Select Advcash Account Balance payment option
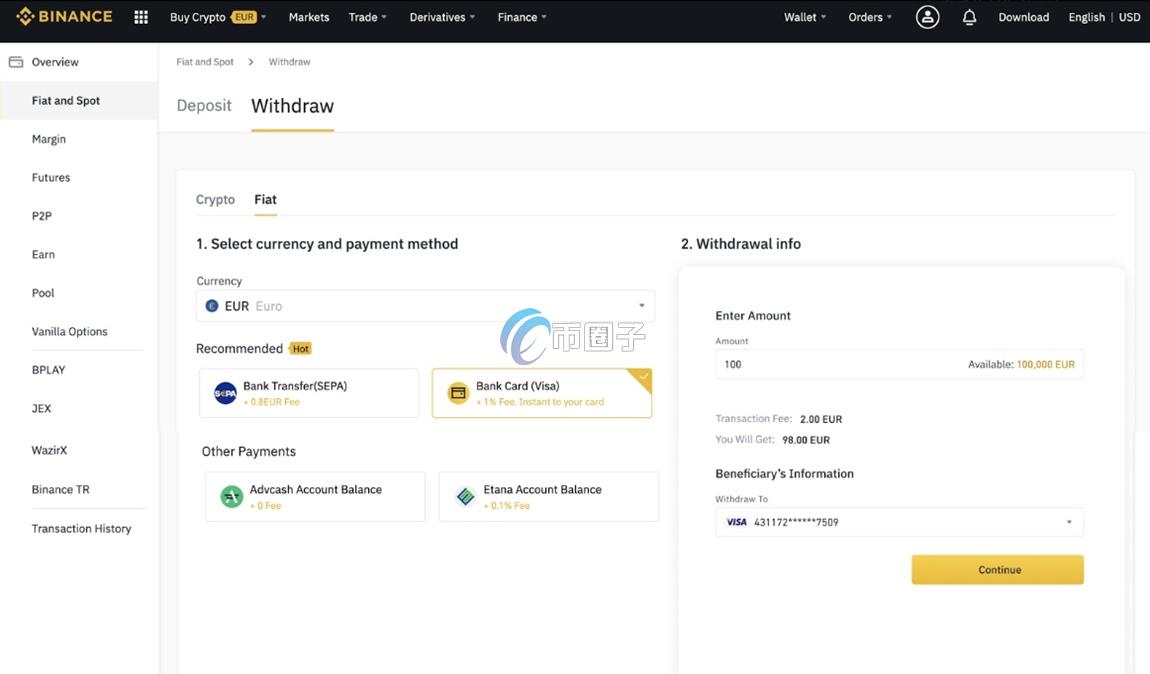Screen dimensions: 1150x674 click(315, 497)
